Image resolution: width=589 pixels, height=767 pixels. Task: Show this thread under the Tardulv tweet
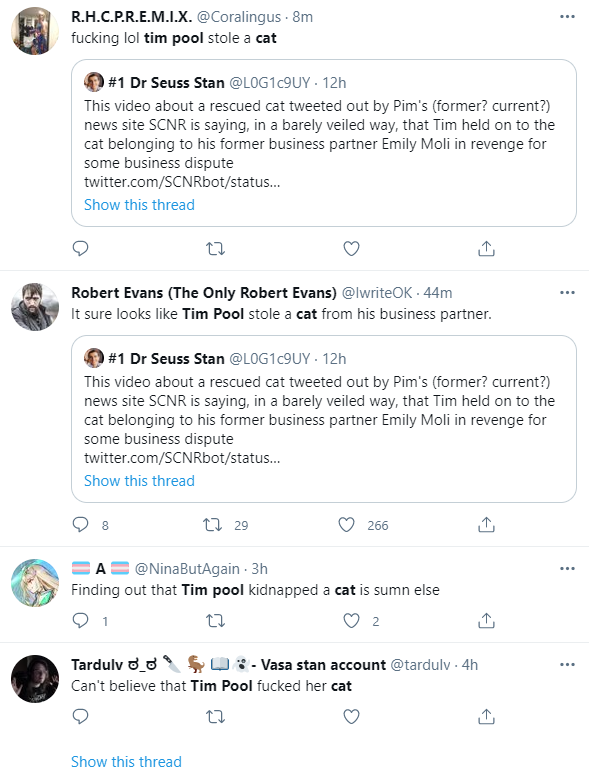coord(126,761)
